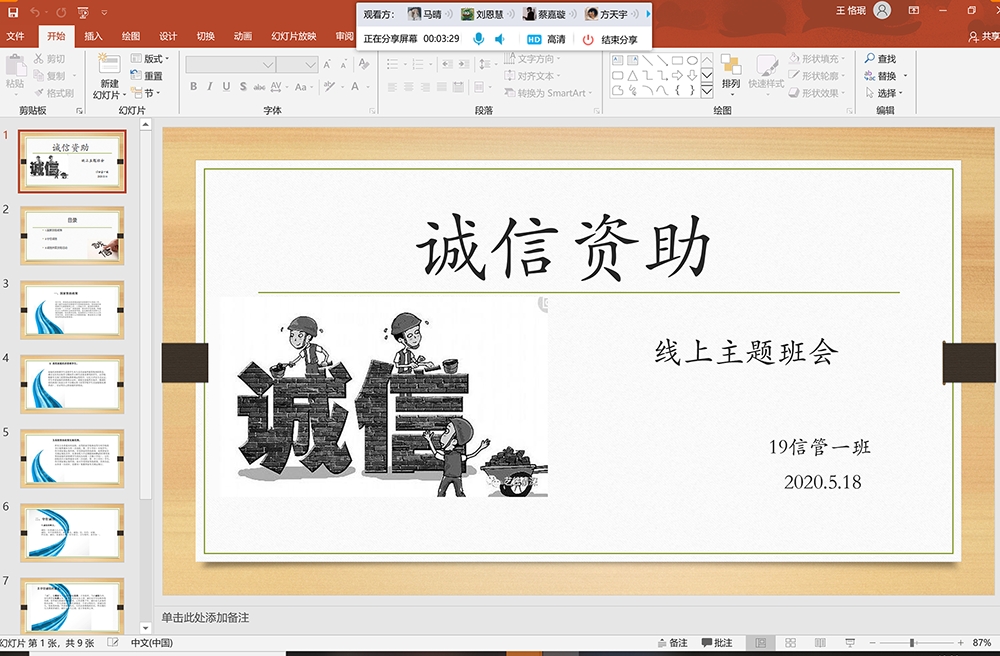
Task: Switch to the Design (设计) tab
Action: [x=168, y=36]
